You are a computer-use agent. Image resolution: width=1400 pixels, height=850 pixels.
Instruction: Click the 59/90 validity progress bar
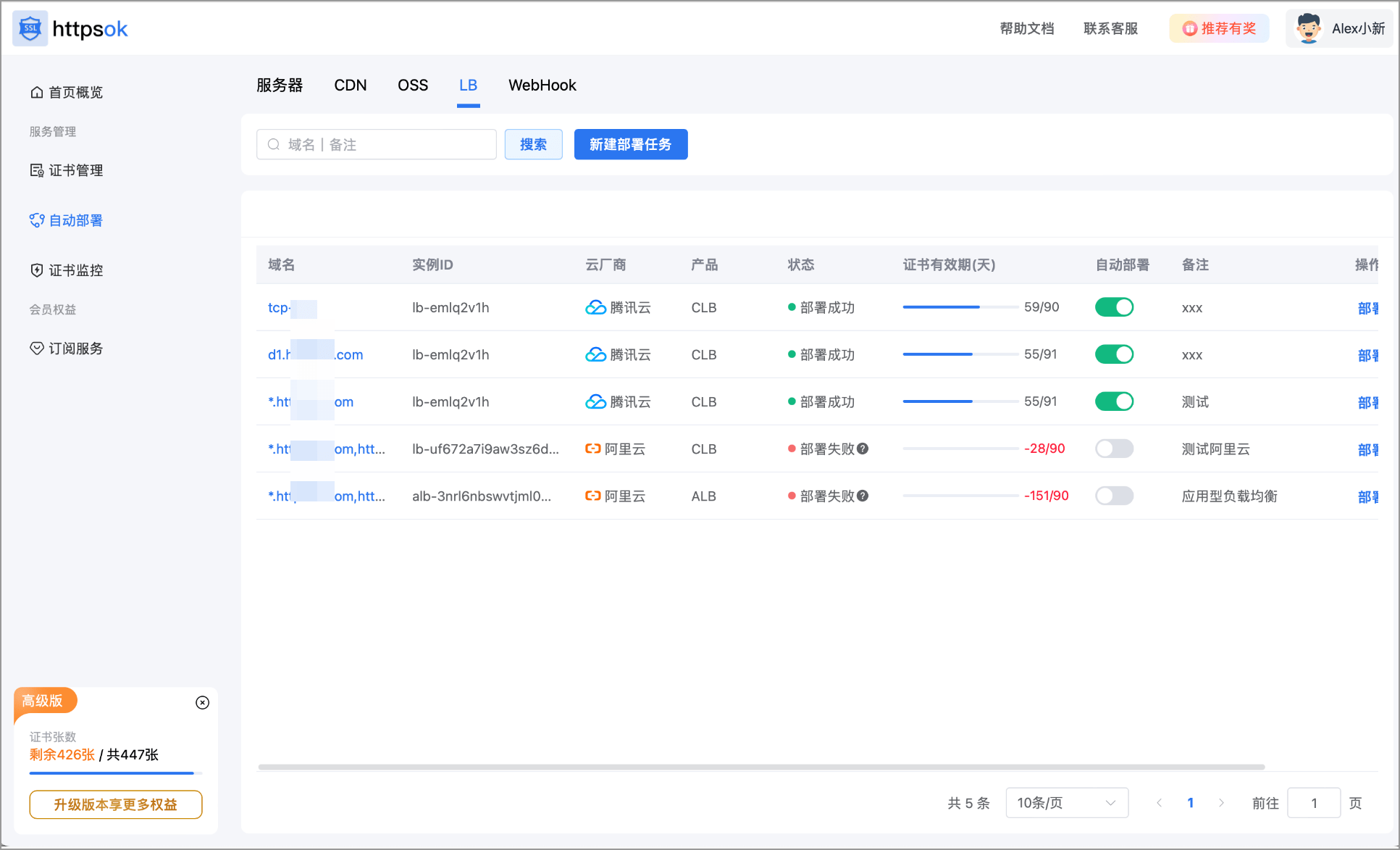point(960,307)
